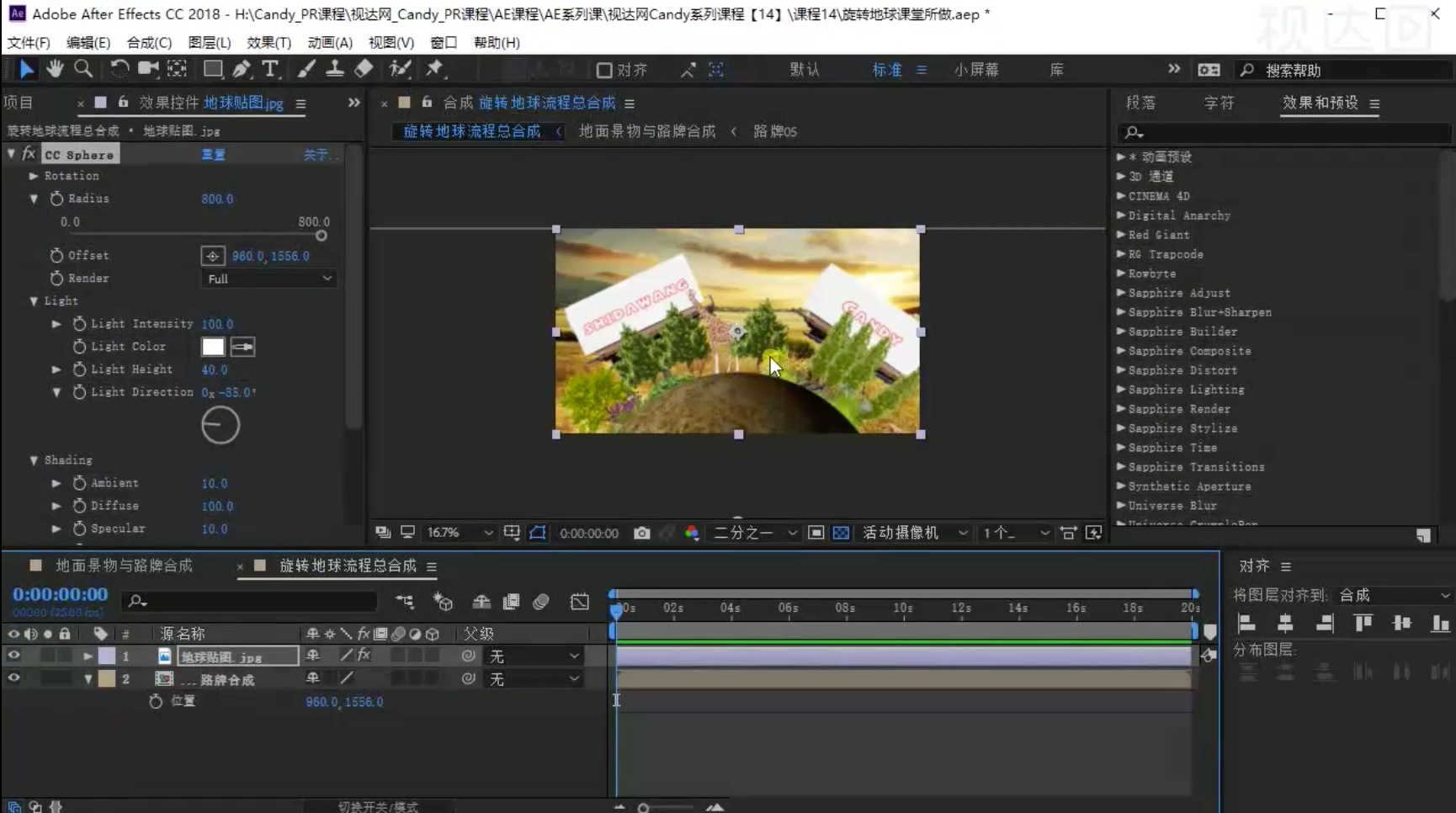Click the Light Direction angle dial
The image size is (1456, 813).
221,425
